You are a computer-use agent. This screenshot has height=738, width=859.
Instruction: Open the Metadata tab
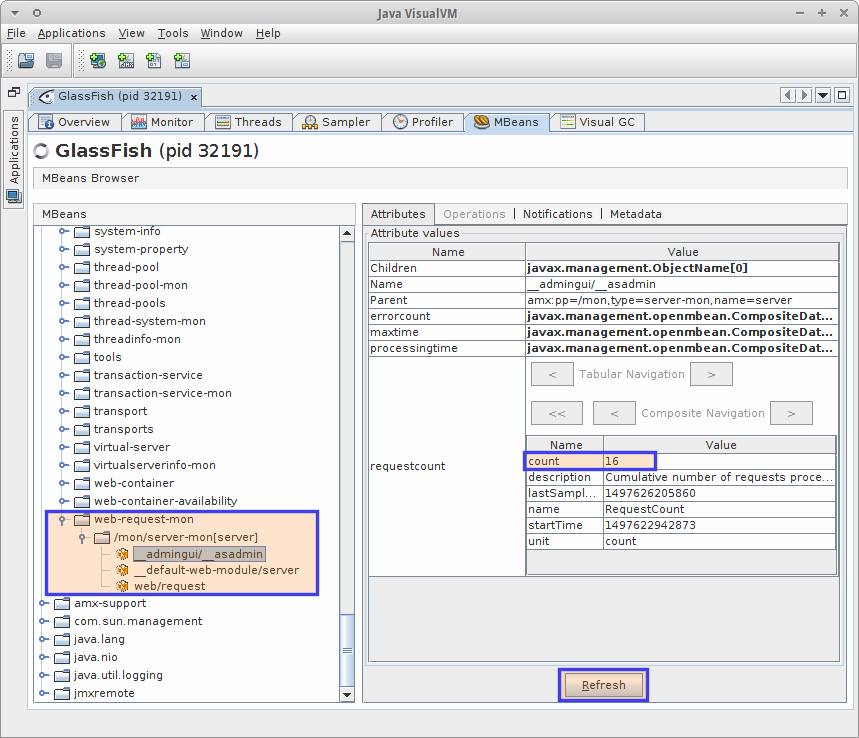[635, 214]
